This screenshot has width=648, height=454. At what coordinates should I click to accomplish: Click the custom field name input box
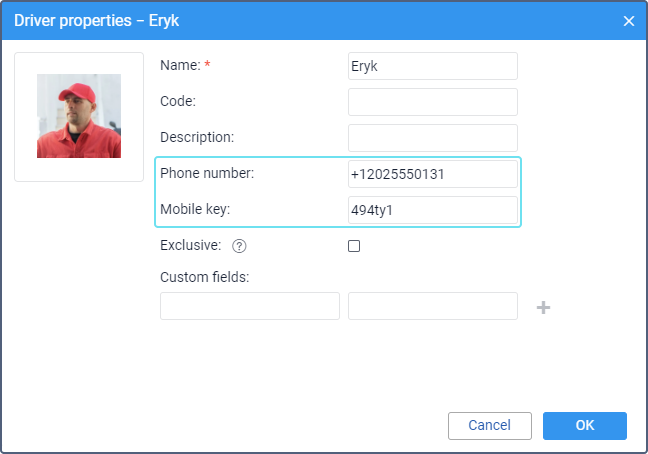[x=250, y=306]
